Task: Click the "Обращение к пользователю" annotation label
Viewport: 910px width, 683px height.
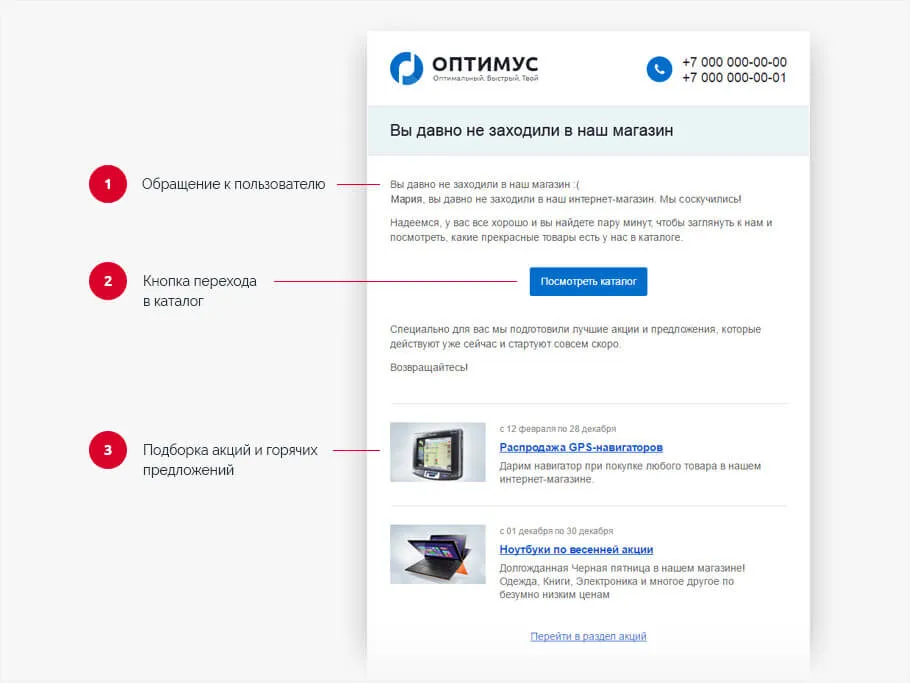Action: coord(233,184)
